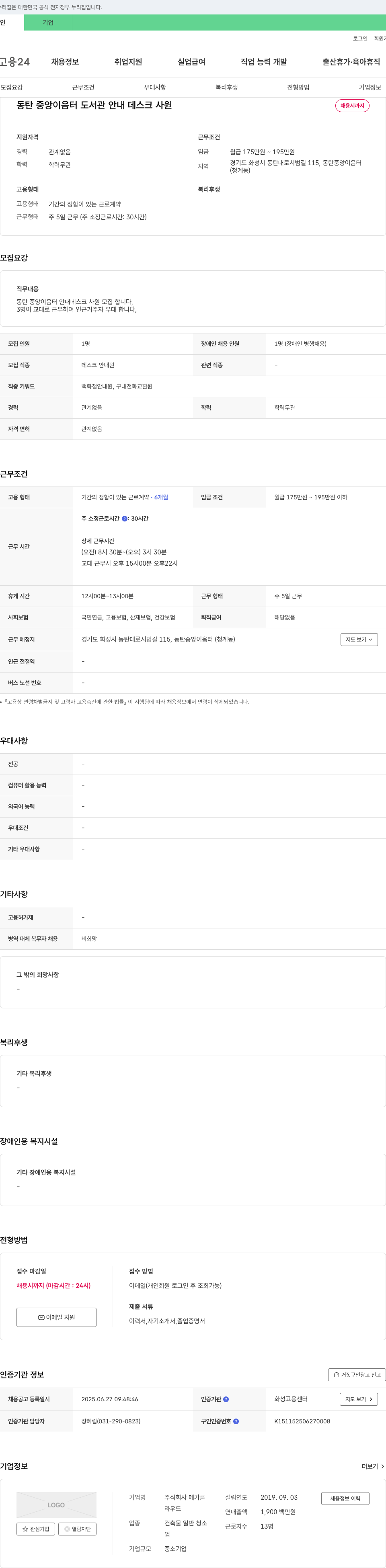Click the 열람차단 block button
This screenshot has height=1568, width=386.
pos(77,1529)
